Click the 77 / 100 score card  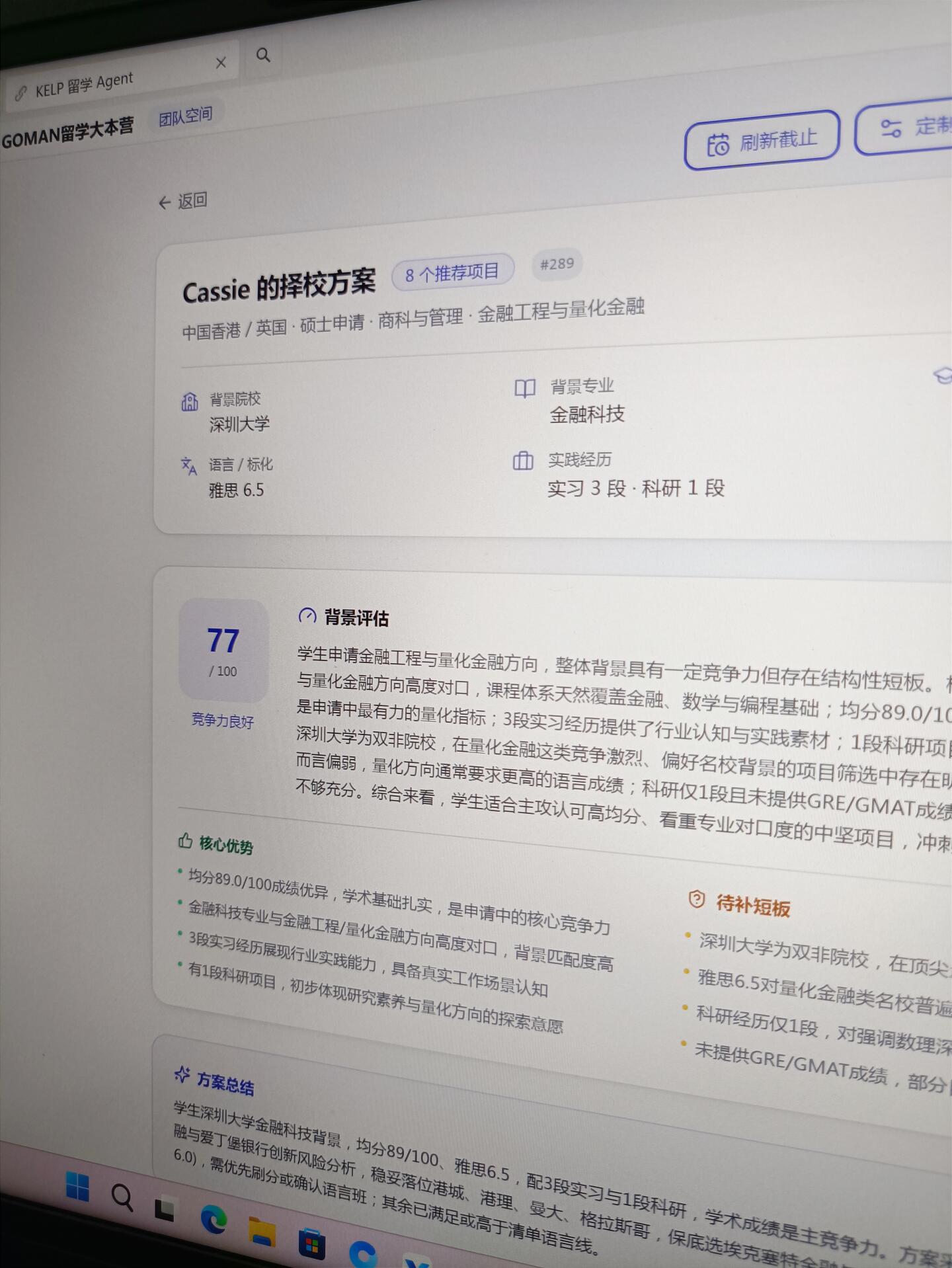click(x=223, y=651)
